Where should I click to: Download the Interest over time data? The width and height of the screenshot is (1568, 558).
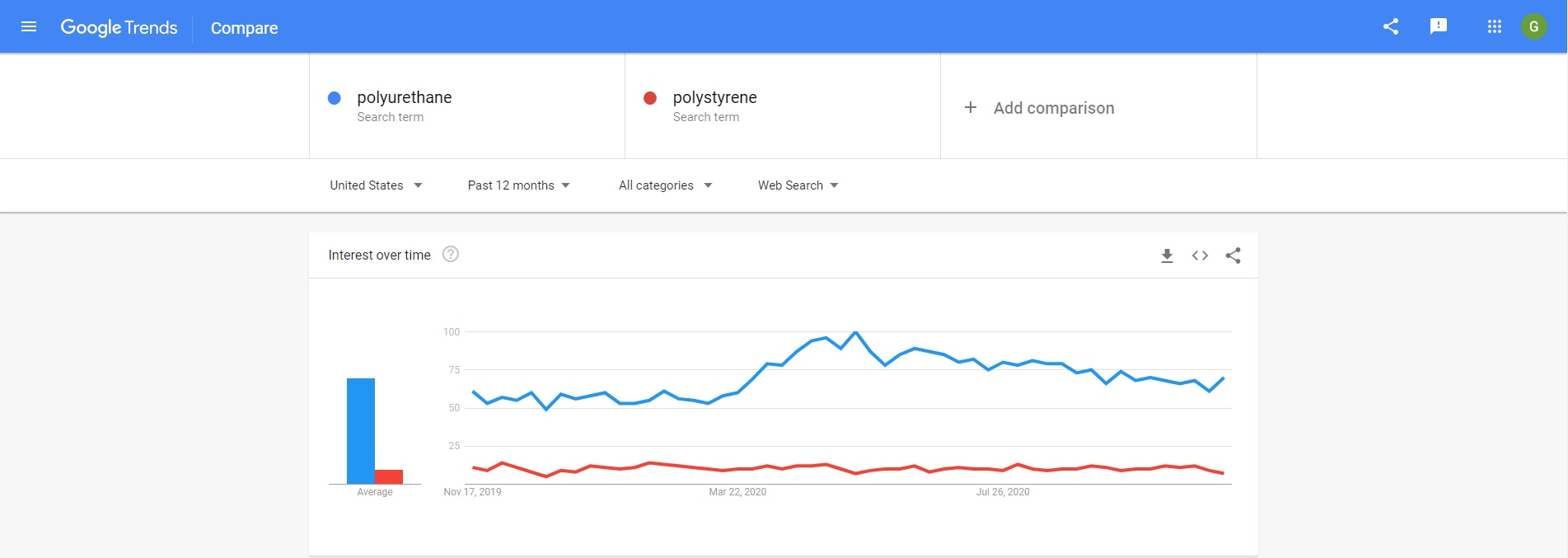point(1166,256)
